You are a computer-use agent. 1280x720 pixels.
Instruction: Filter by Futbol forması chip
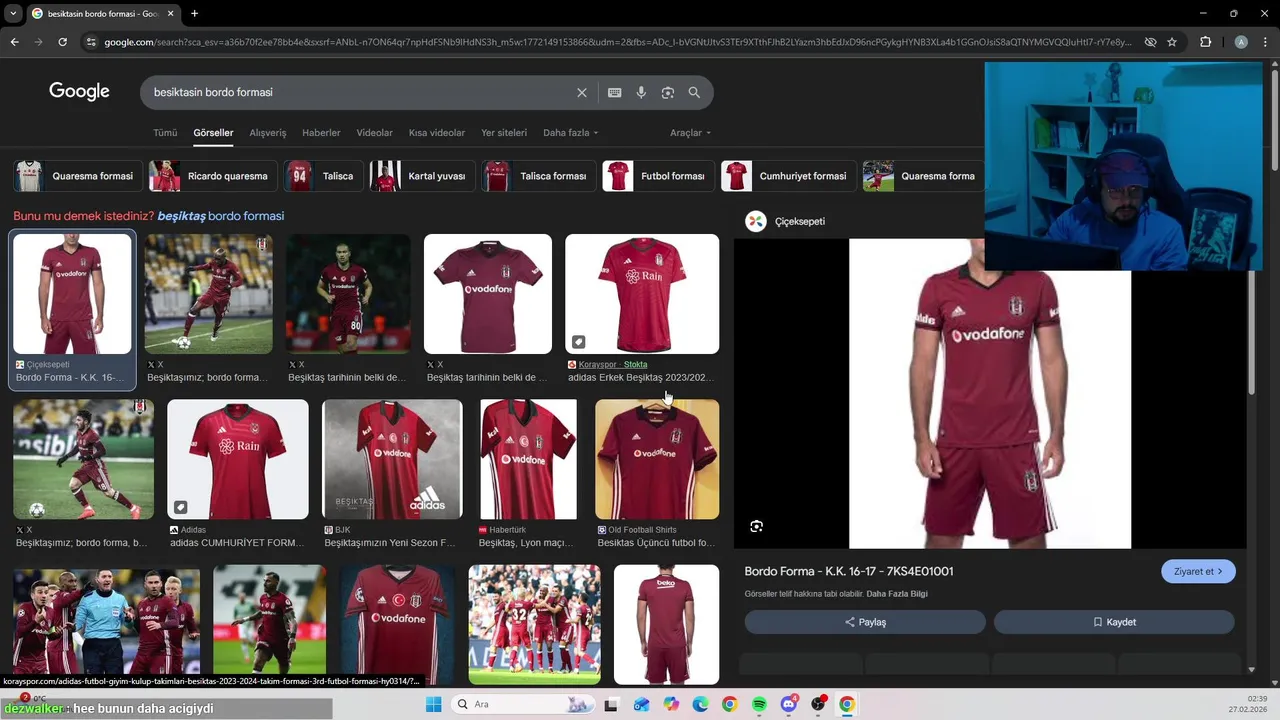658,176
